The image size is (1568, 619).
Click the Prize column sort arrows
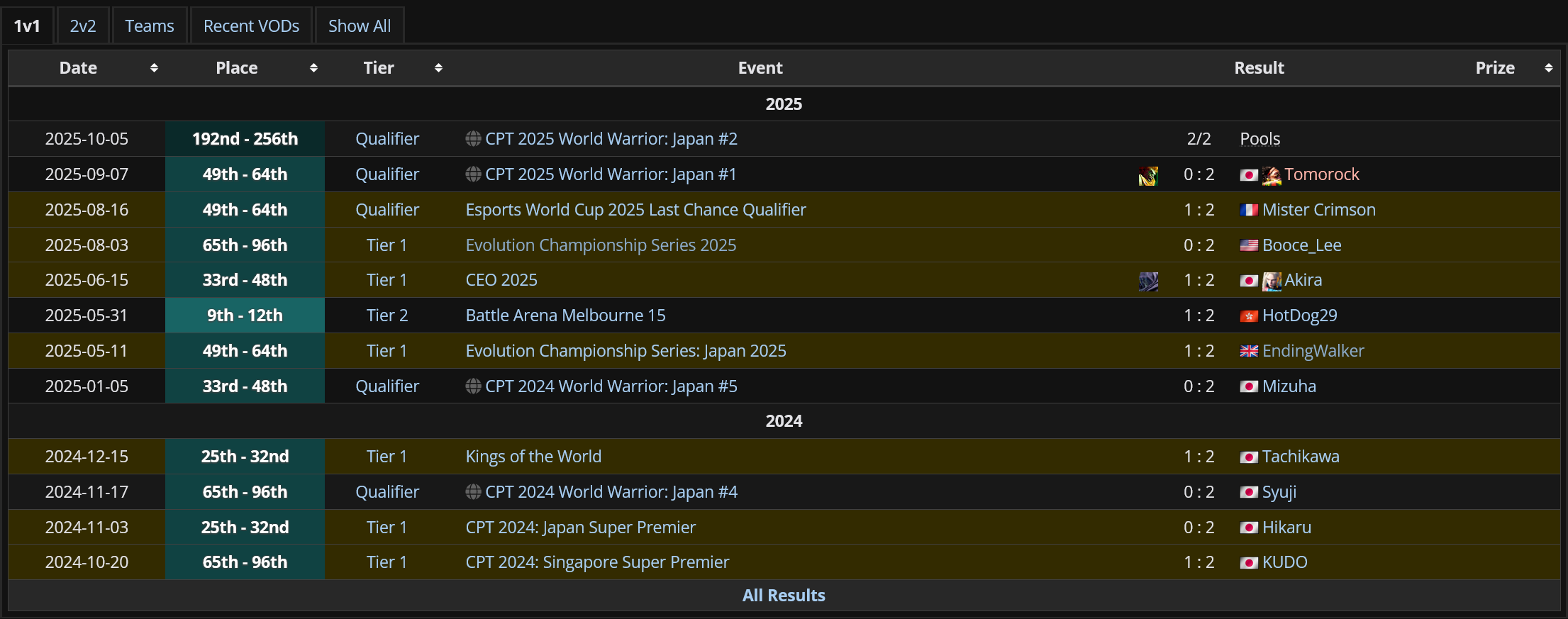pyautogui.click(x=1548, y=68)
